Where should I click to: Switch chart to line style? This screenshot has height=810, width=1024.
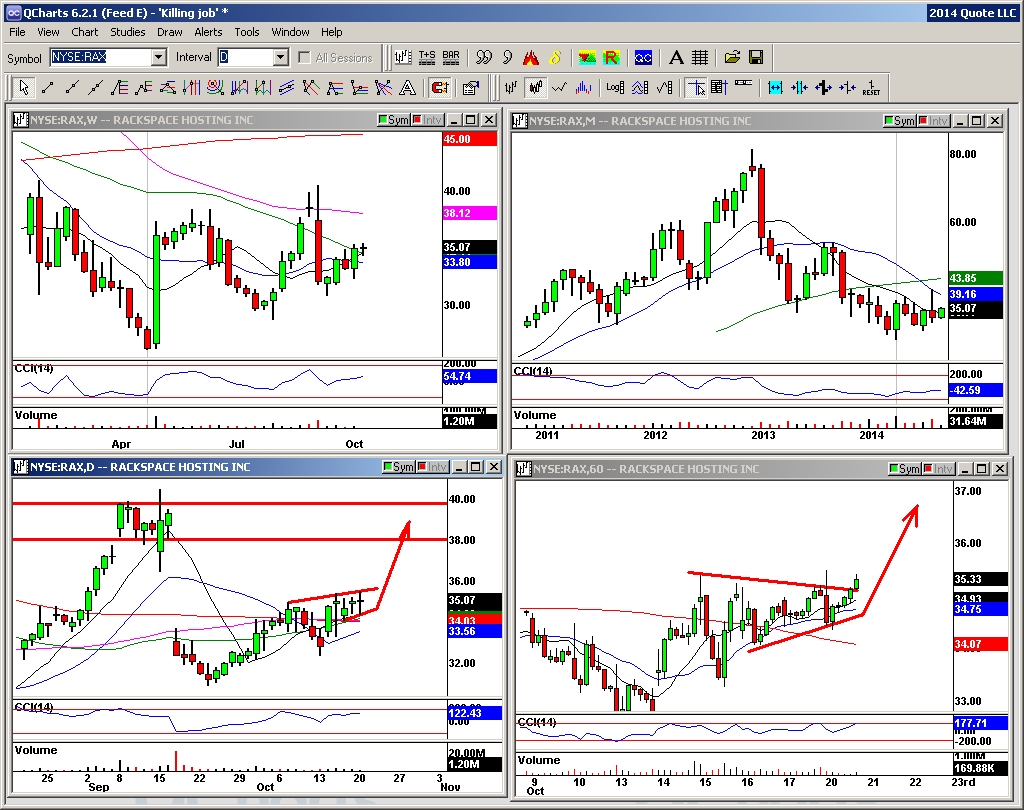(559, 87)
